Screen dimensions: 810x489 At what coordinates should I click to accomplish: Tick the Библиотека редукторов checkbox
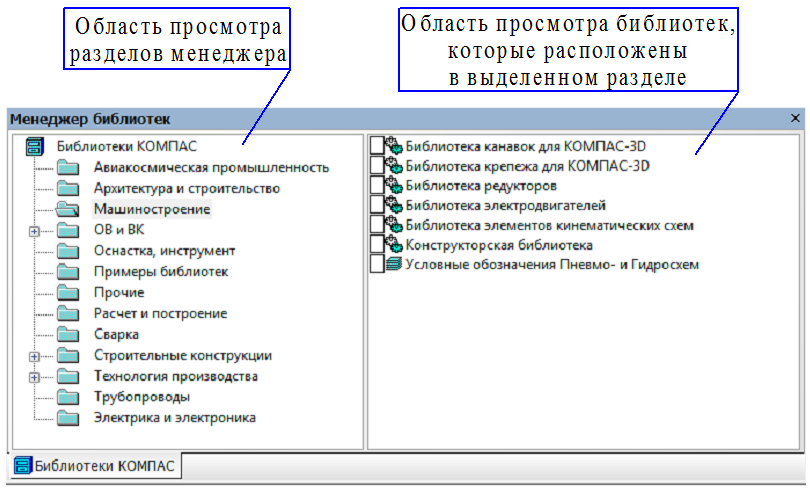click(x=377, y=185)
